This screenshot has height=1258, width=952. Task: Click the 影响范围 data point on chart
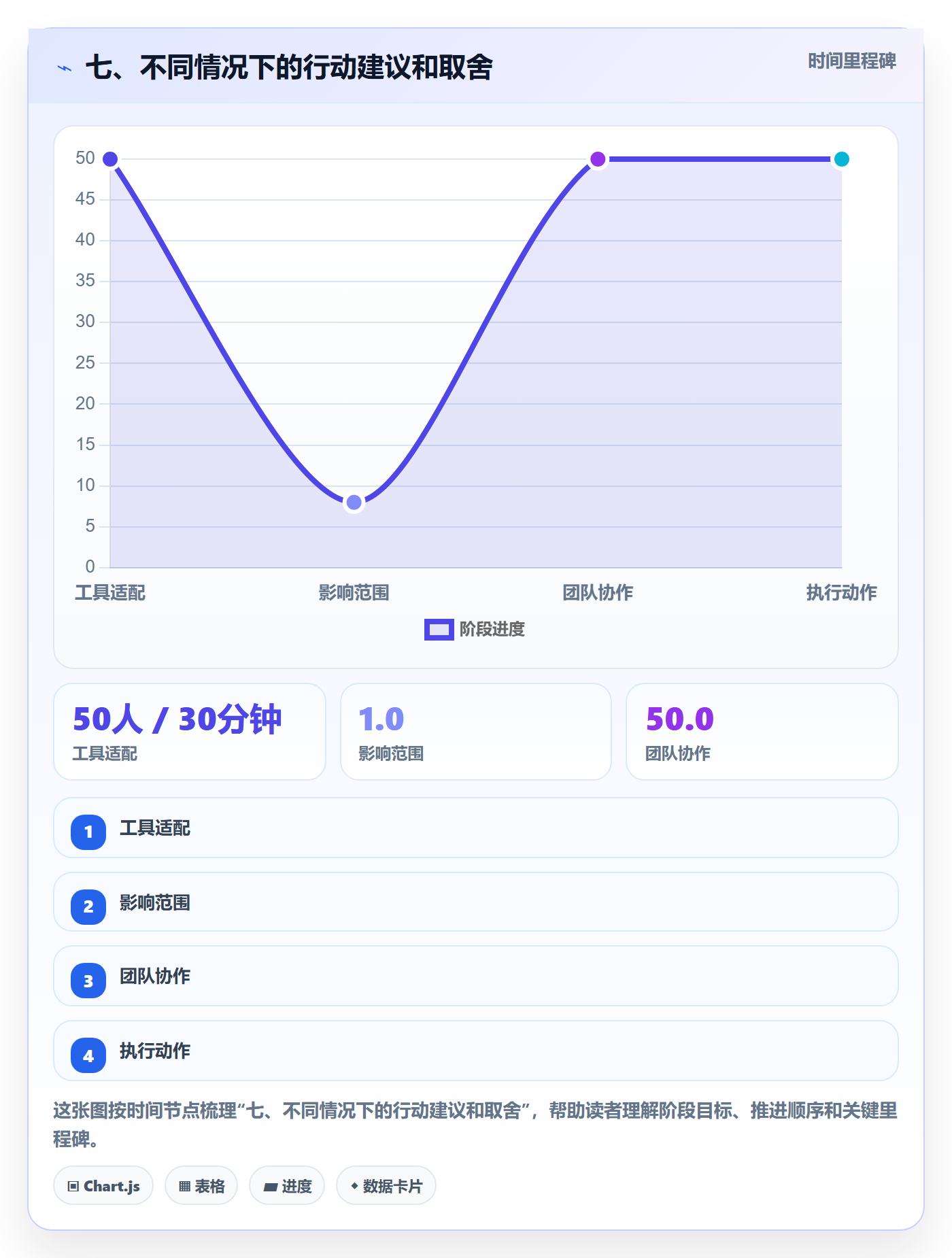coord(354,503)
